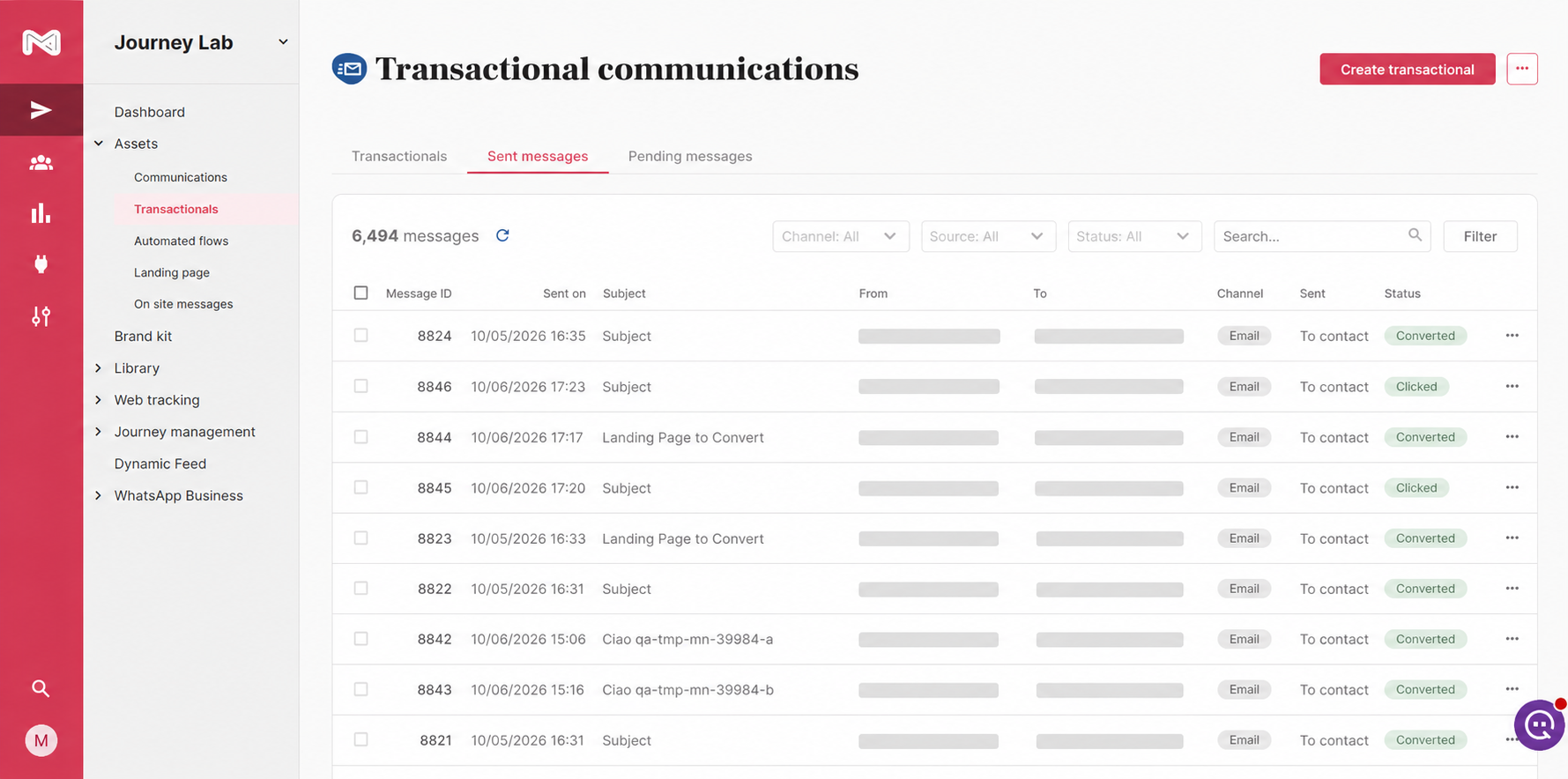Image resolution: width=1568 pixels, height=779 pixels.
Task: Open the bar chart analytics icon
Action: [x=41, y=213]
